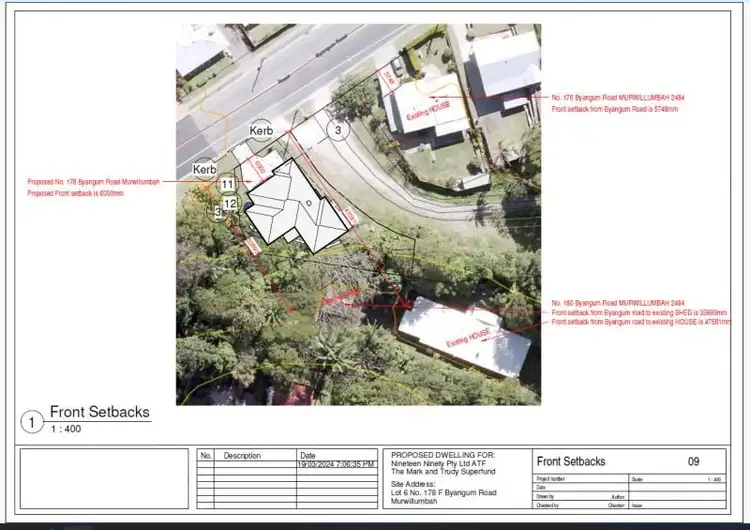Click the circled 1 view number beside the title
This screenshot has width=750, height=530.
(x=32, y=422)
